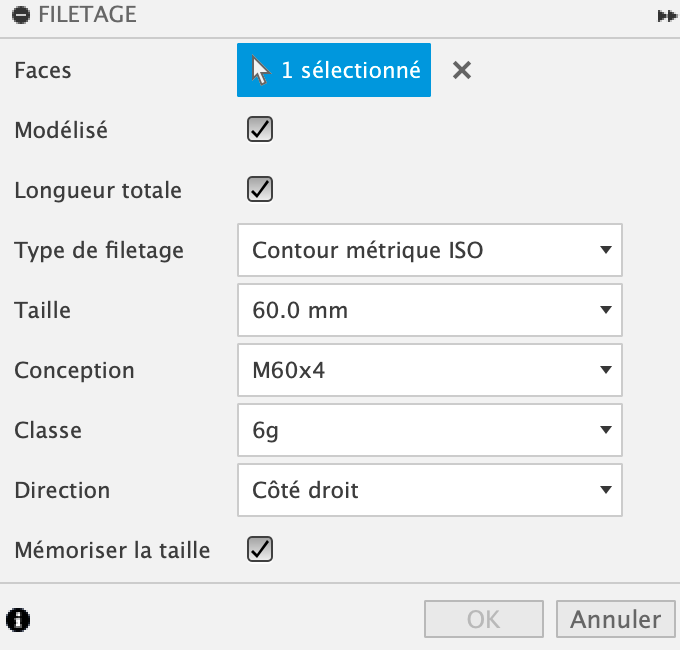Open the Conception dropdown showing M60x4
The height and width of the screenshot is (650, 680).
(430, 370)
